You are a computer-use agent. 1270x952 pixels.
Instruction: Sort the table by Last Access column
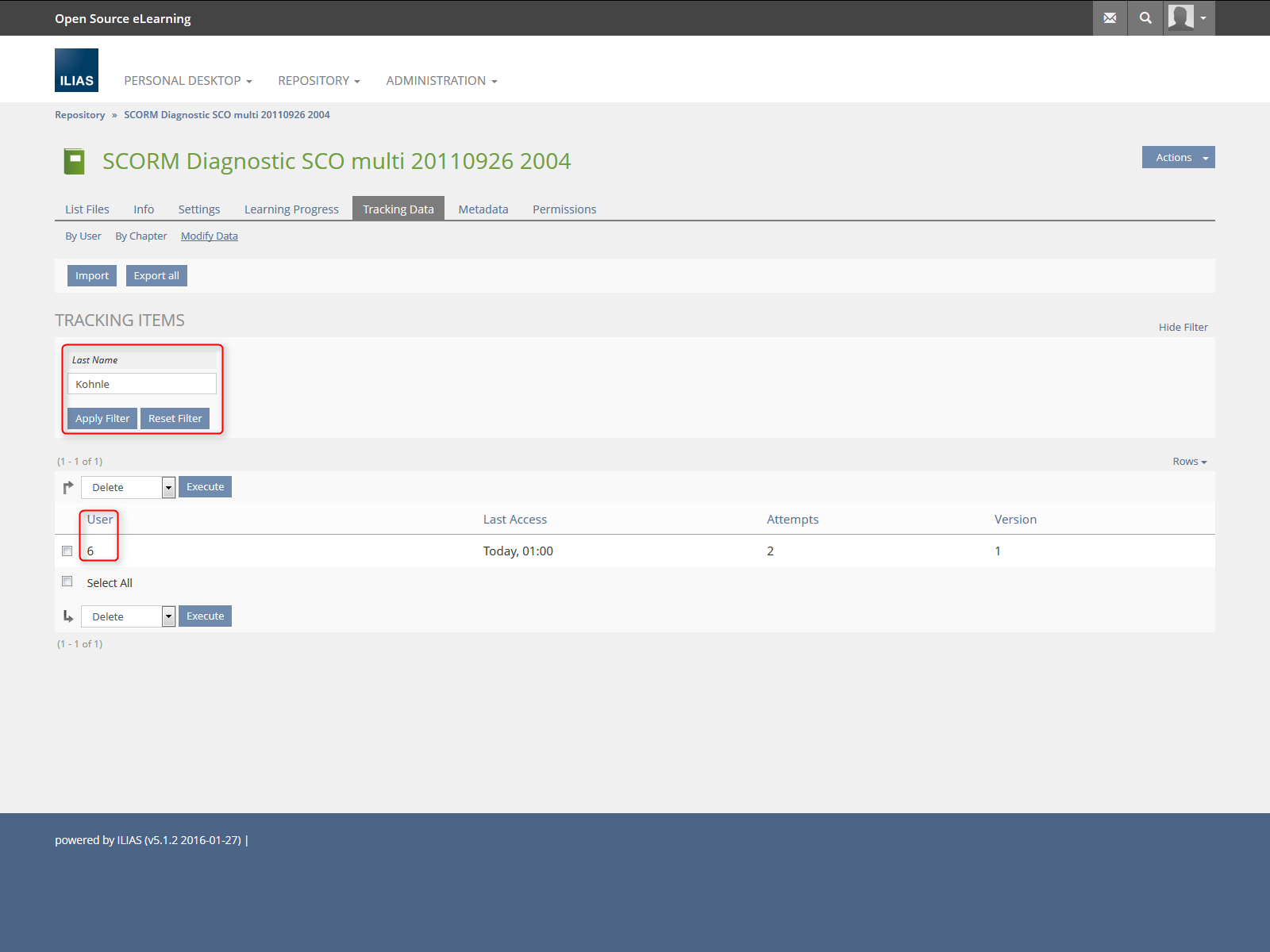(x=515, y=520)
